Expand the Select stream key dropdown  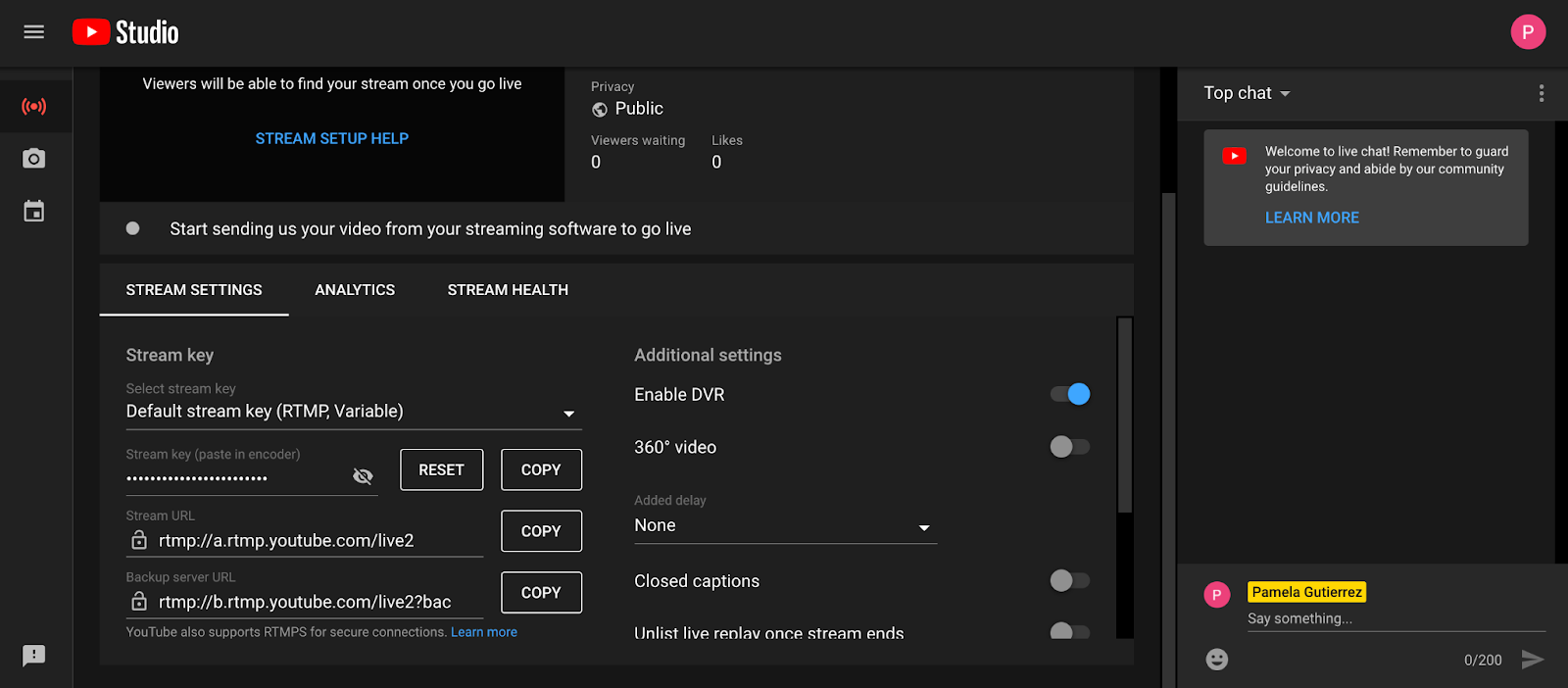(354, 412)
